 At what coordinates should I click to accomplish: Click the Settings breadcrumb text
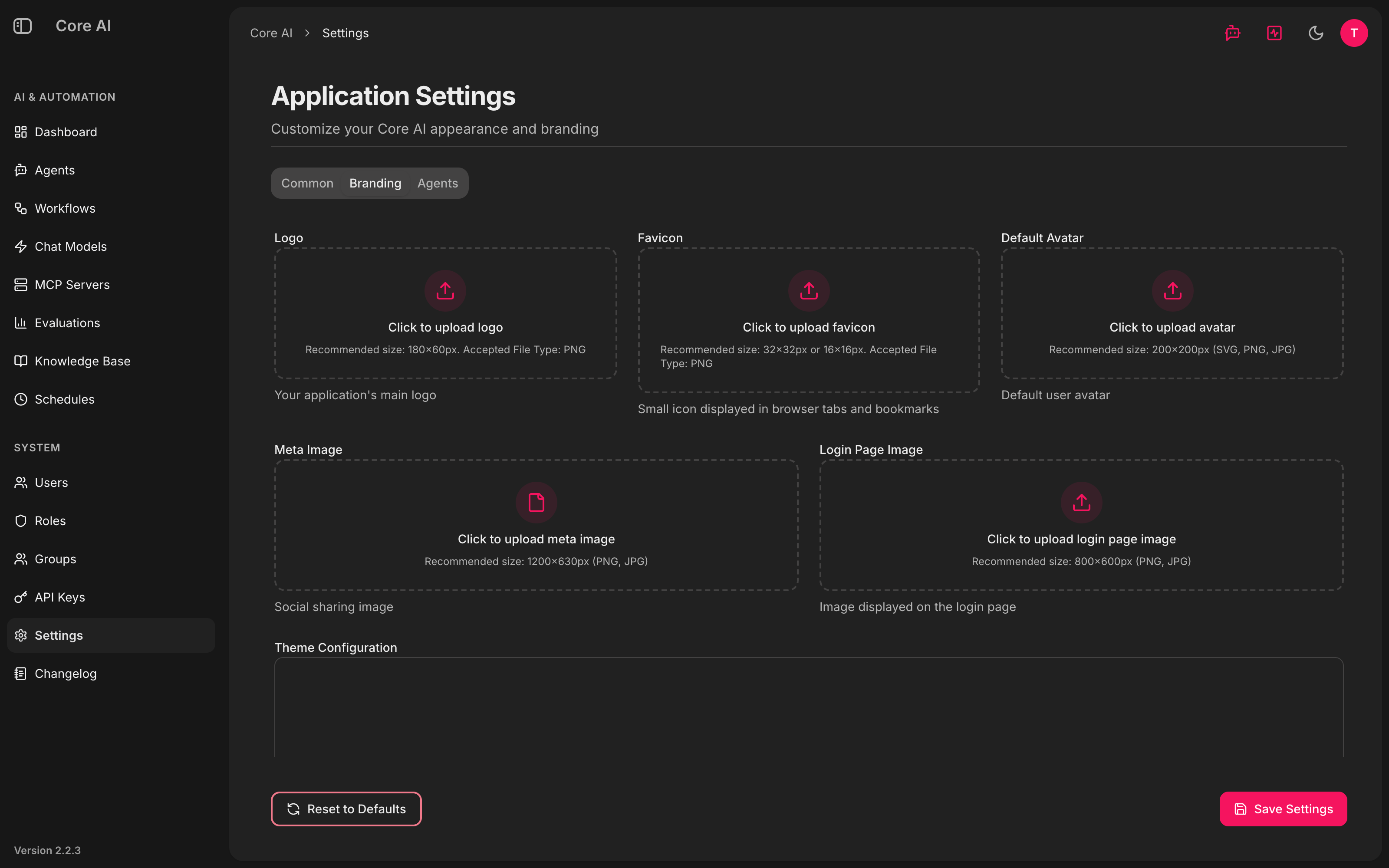coord(346,33)
